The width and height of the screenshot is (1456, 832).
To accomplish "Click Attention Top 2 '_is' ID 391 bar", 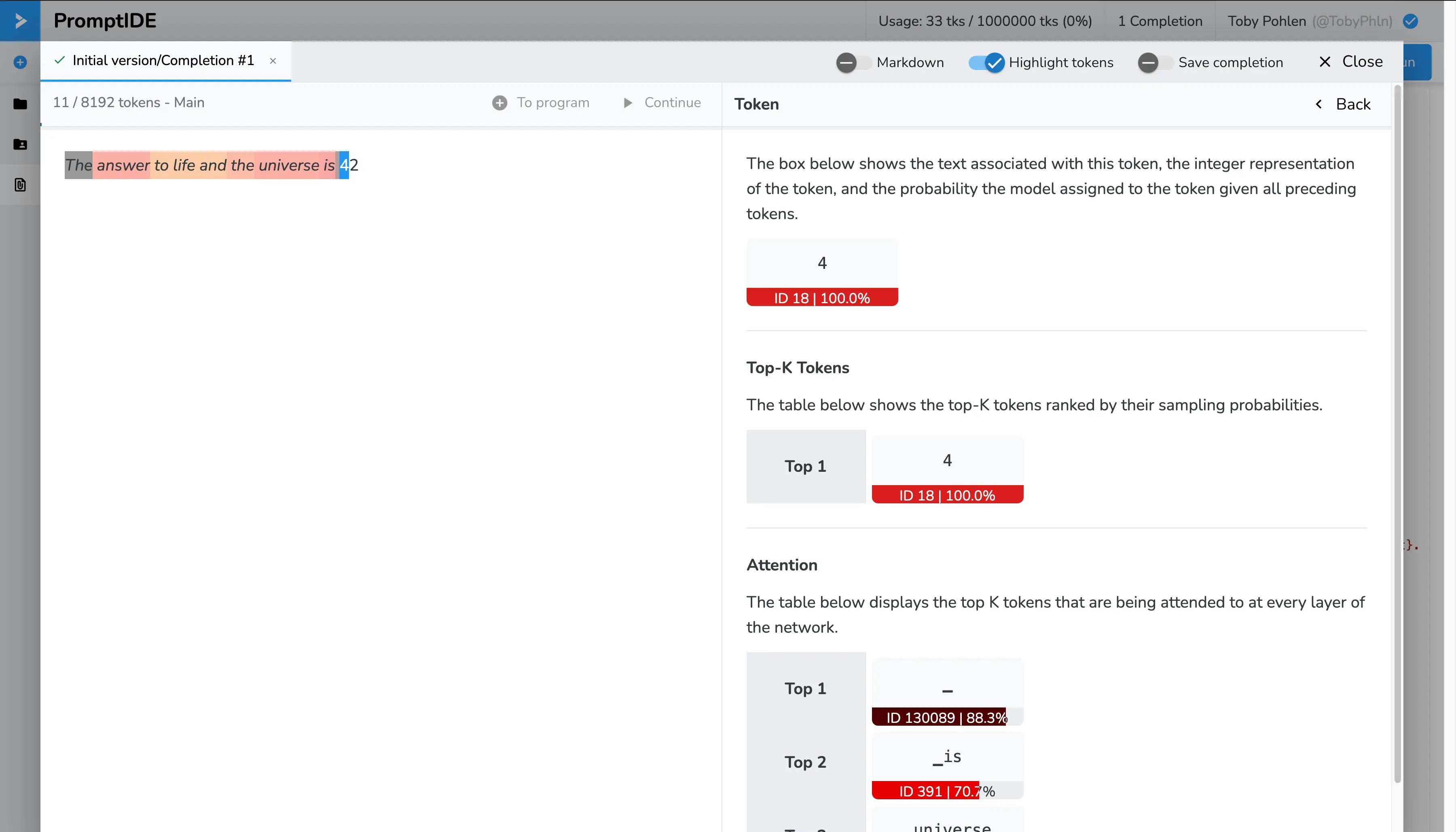I will coord(947,791).
